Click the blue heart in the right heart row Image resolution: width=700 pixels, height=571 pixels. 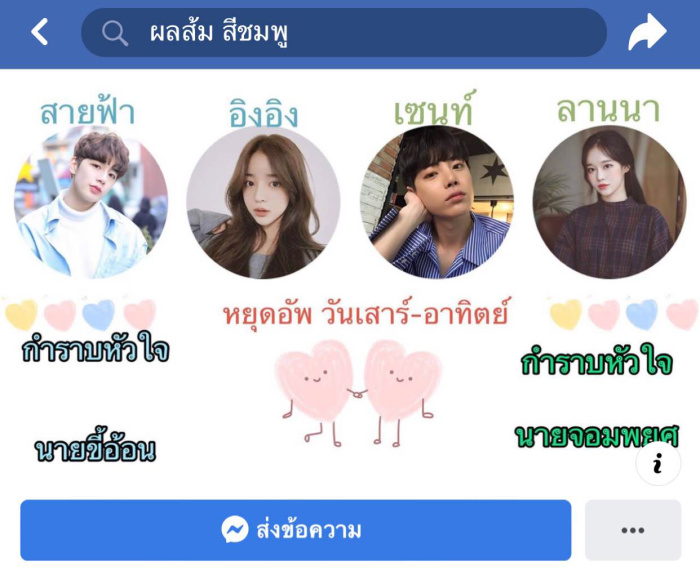coord(642,313)
